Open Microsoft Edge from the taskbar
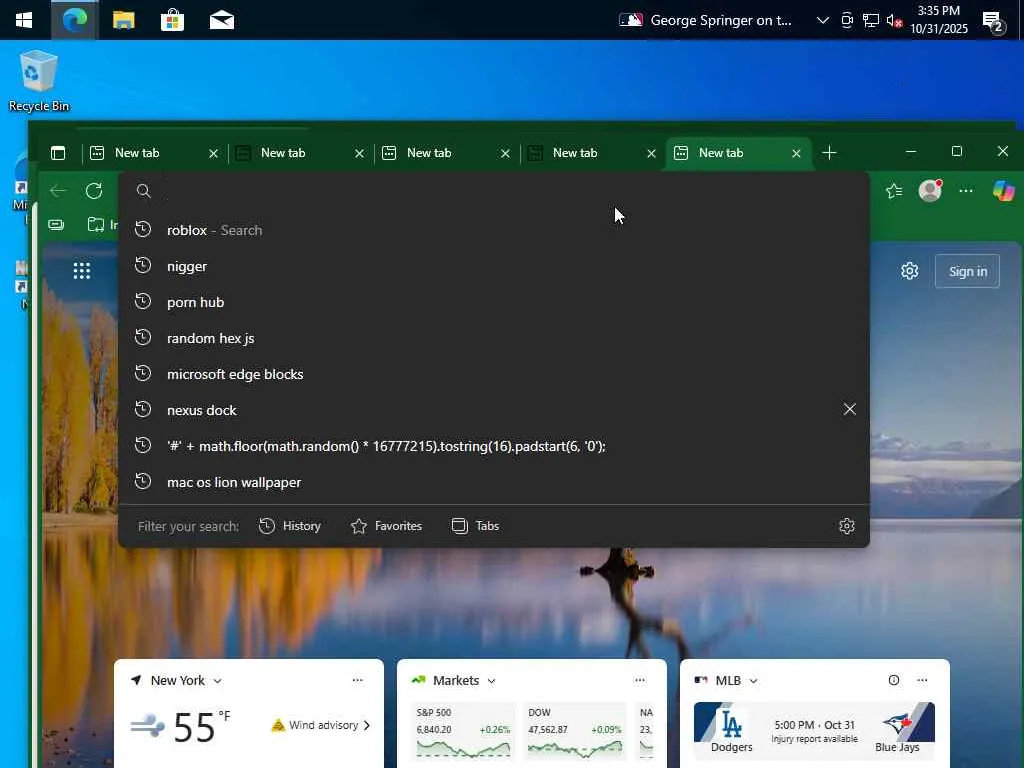This screenshot has width=1024, height=768. tap(74, 20)
